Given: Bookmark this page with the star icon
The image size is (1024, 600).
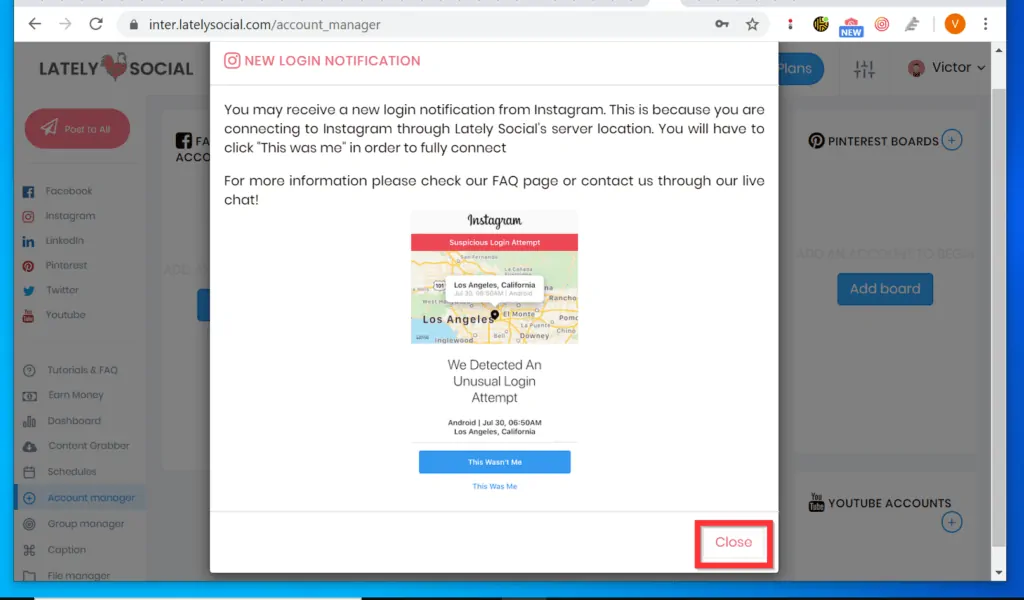Looking at the screenshot, I should pyautogui.click(x=752, y=24).
